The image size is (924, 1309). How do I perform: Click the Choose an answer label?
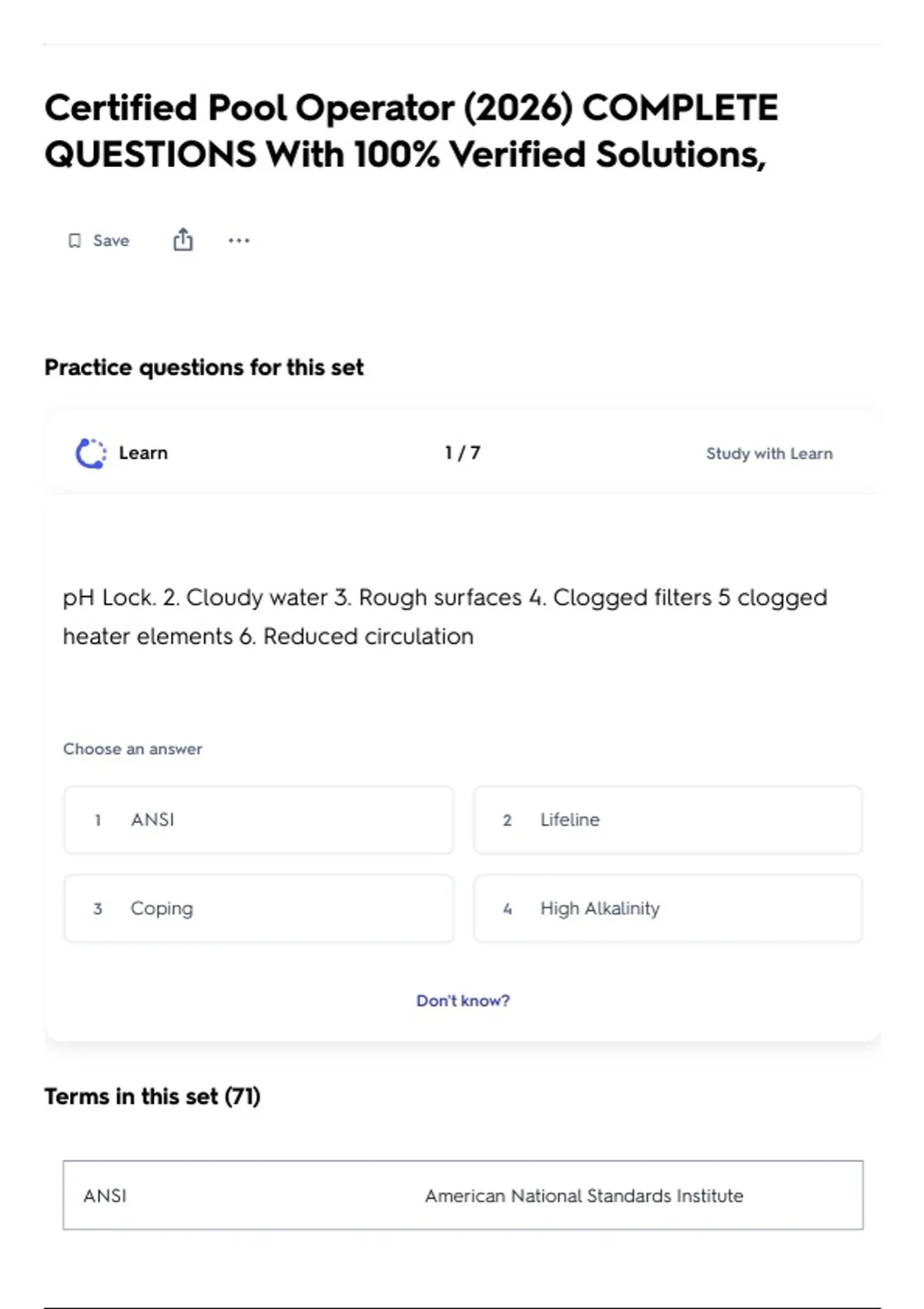coord(132,749)
